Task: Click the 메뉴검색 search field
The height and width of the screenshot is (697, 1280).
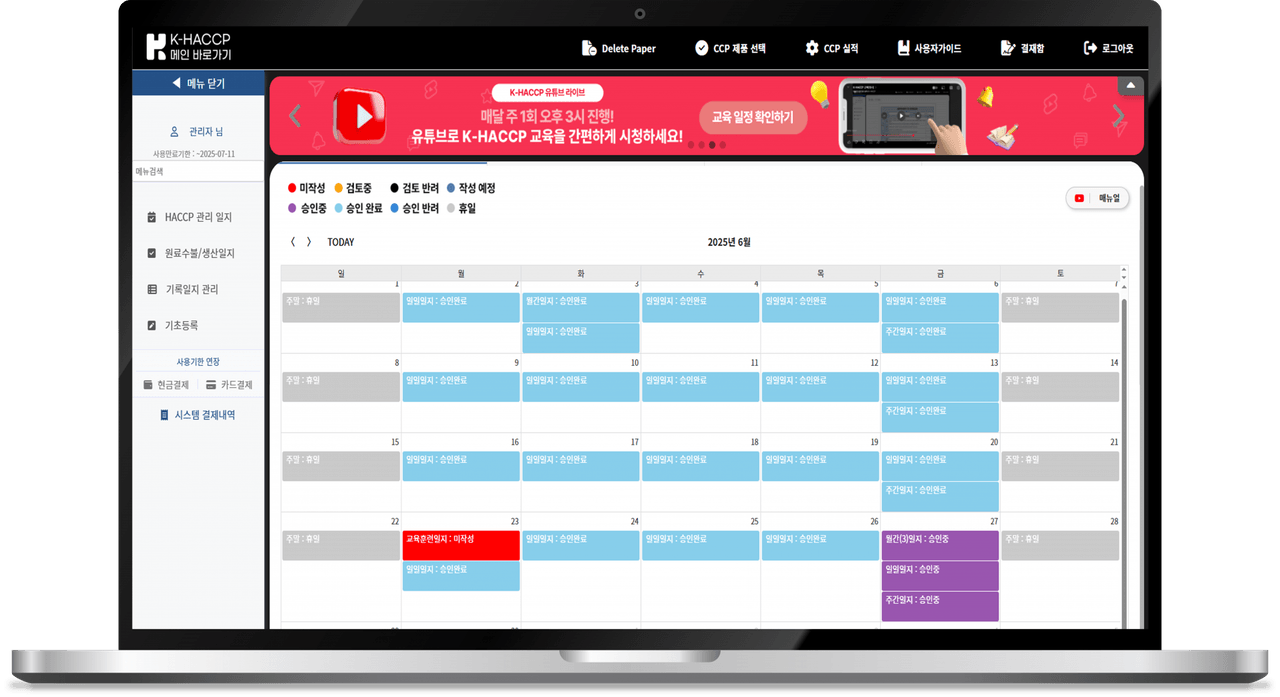Action: (198, 172)
